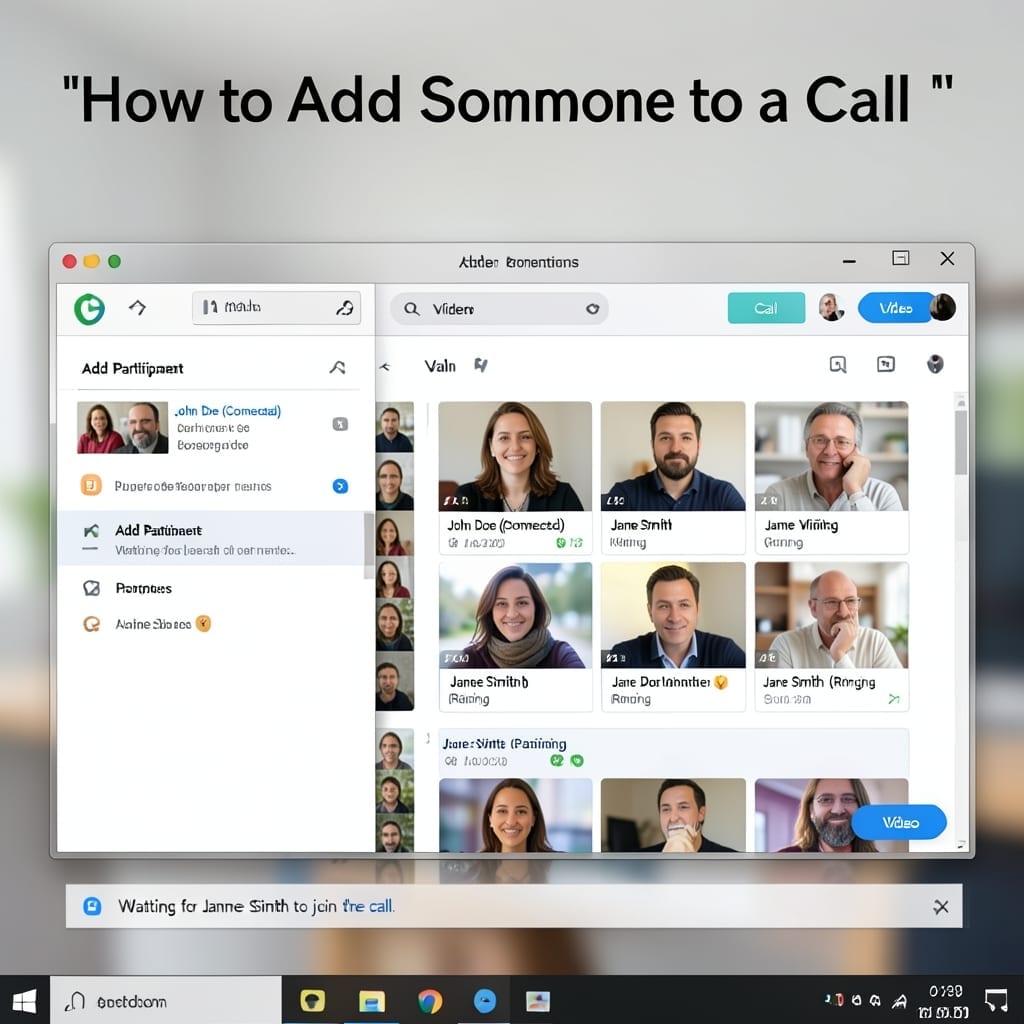Click the floating blue Video button at bottom right
The image size is (1024, 1024).
tap(900, 823)
